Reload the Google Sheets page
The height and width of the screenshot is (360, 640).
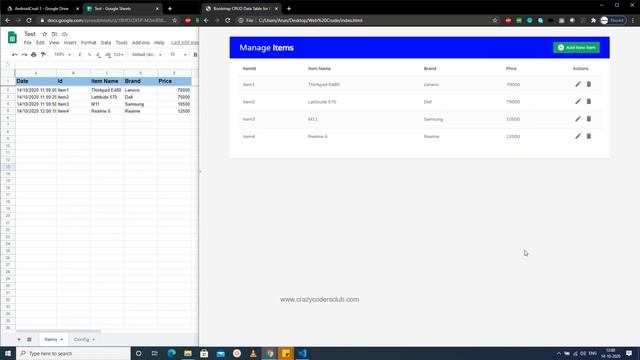[29, 20]
